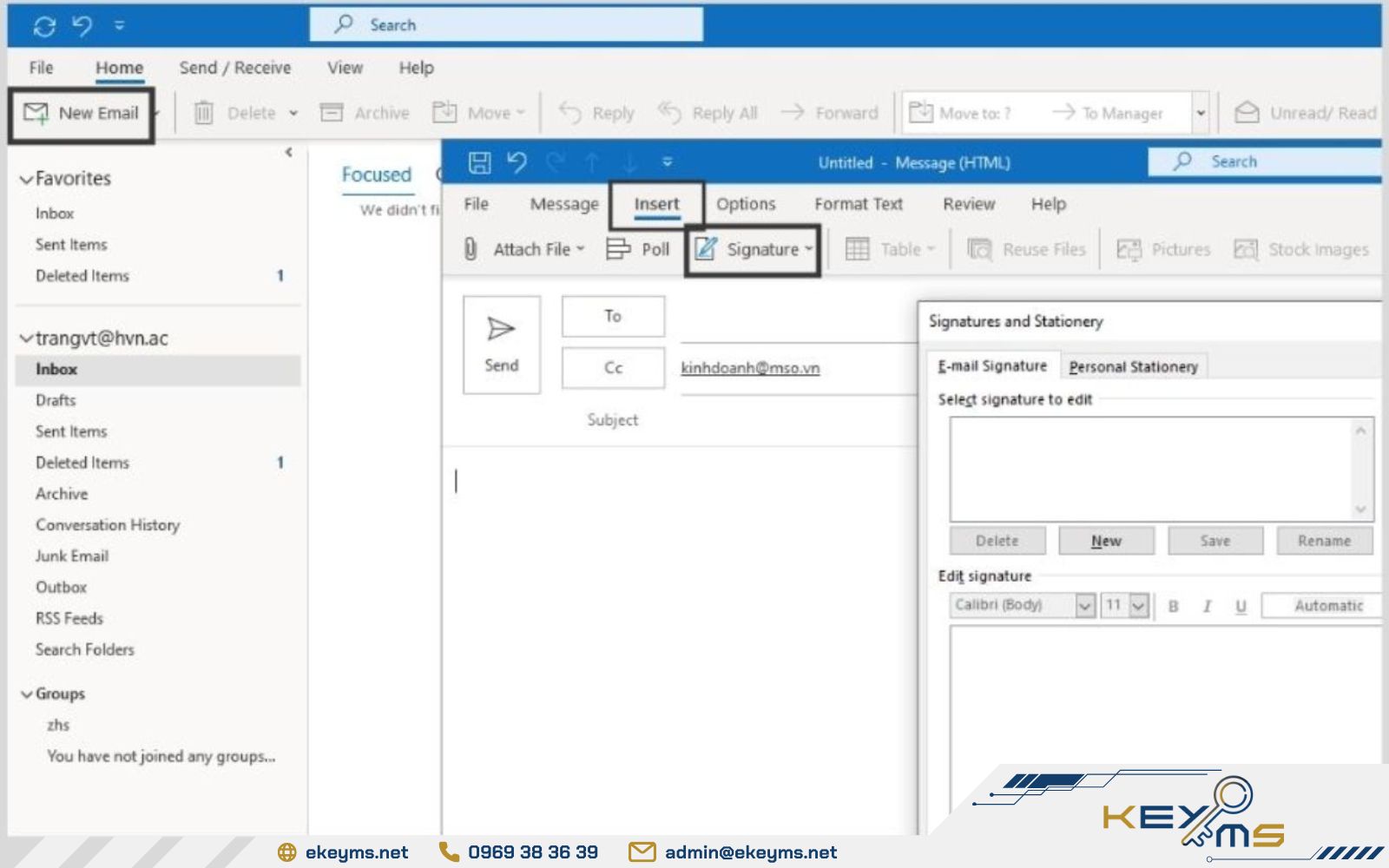Click the Stock Images icon

[1246, 250]
